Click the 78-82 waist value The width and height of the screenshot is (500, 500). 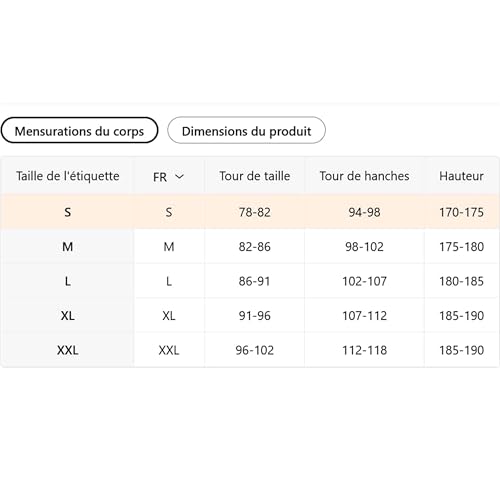(x=255, y=212)
